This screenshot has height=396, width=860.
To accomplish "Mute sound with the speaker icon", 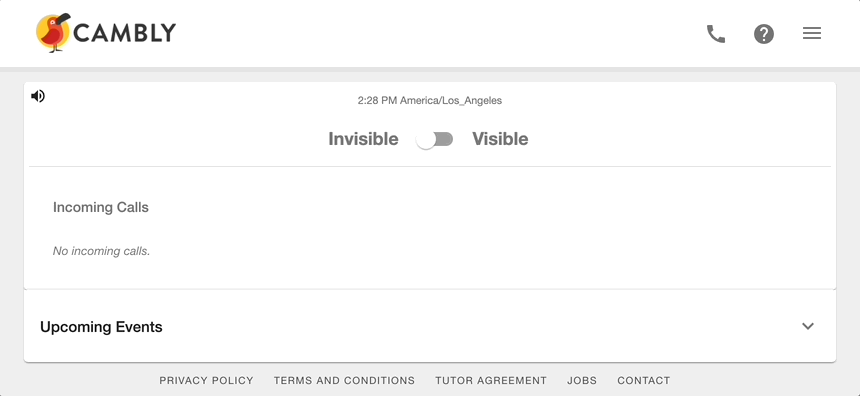I will click(38, 97).
